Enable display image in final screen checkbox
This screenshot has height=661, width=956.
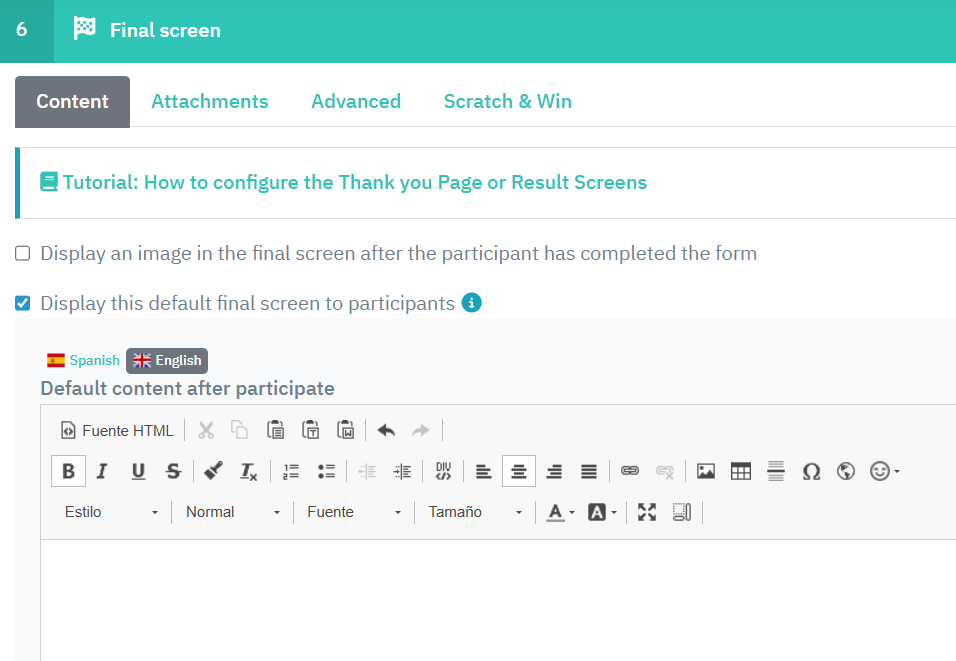[x=23, y=254]
